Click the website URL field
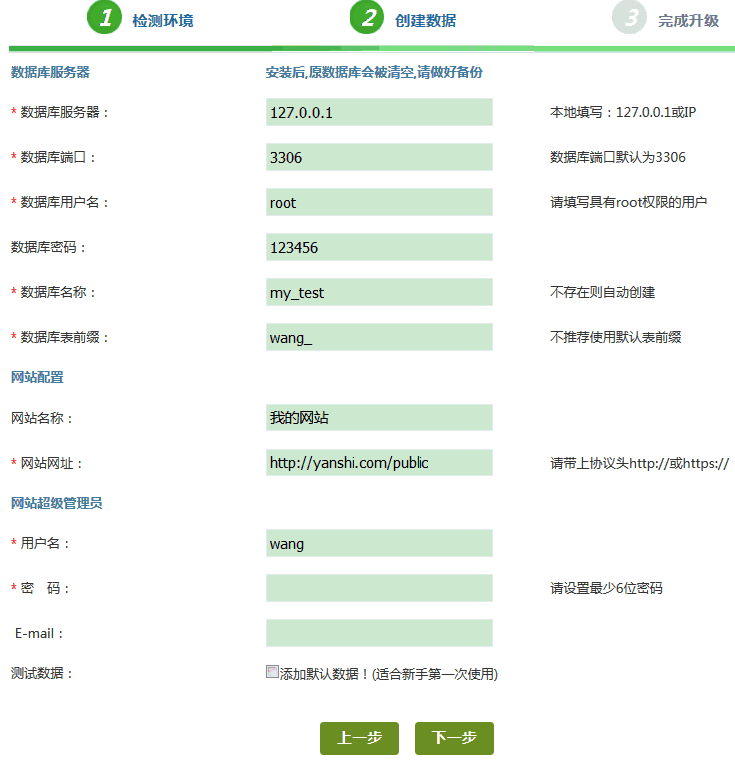 [x=379, y=463]
